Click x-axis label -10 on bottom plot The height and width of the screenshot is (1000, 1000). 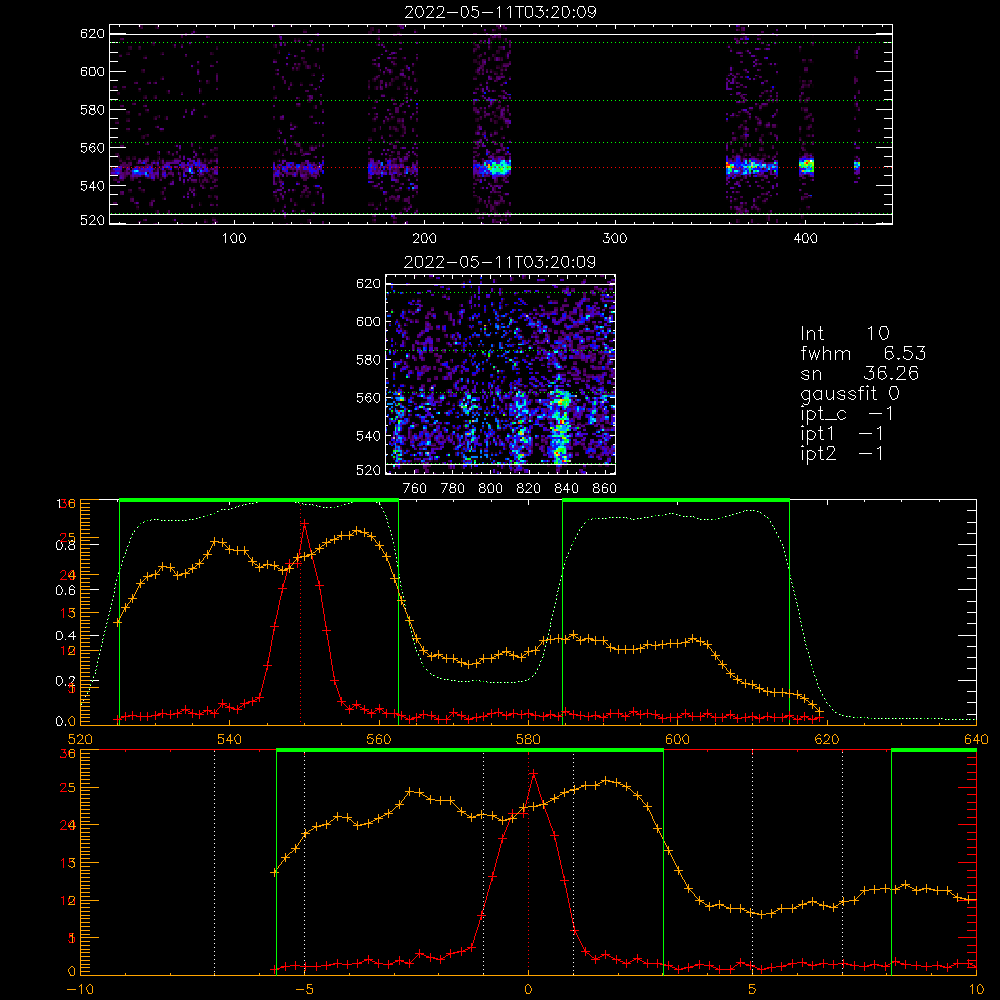pyautogui.click(x=80, y=989)
